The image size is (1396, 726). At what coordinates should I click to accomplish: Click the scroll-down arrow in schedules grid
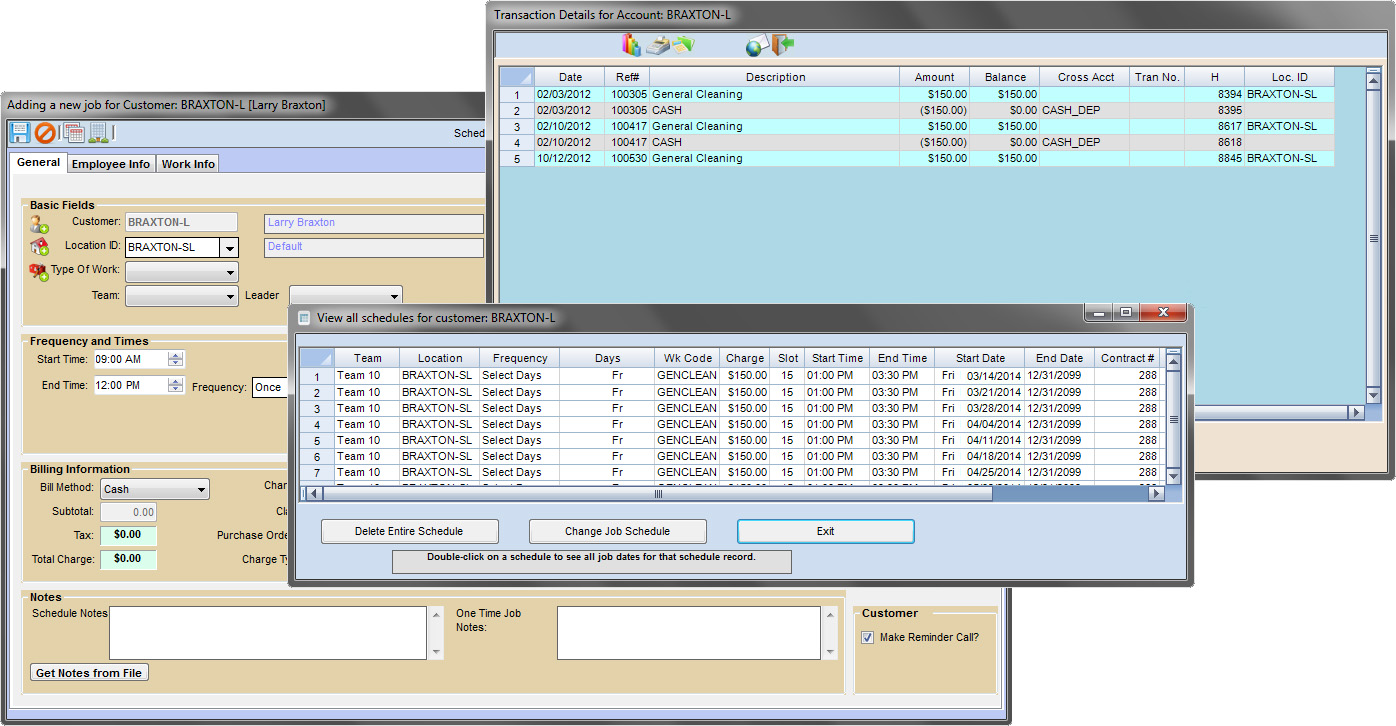coord(1174,476)
